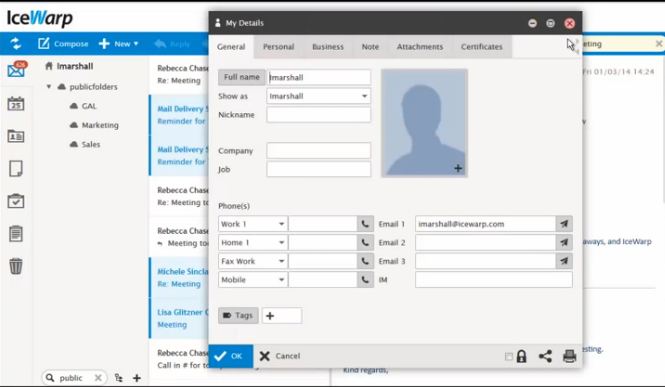The image size is (665, 387).
Task: Switch to the Personal tab
Action: coord(279,47)
